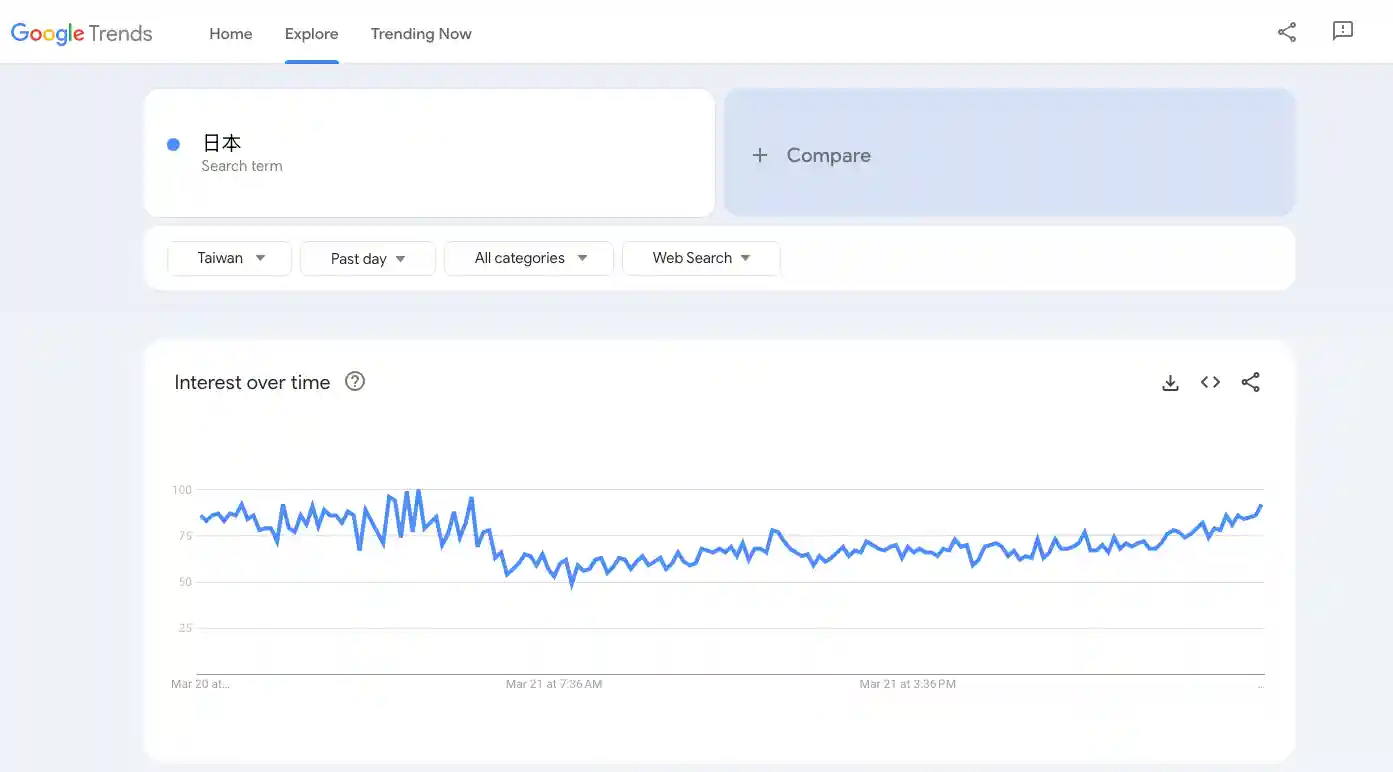Open the Web Search type dropdown

tap(701, 258)
